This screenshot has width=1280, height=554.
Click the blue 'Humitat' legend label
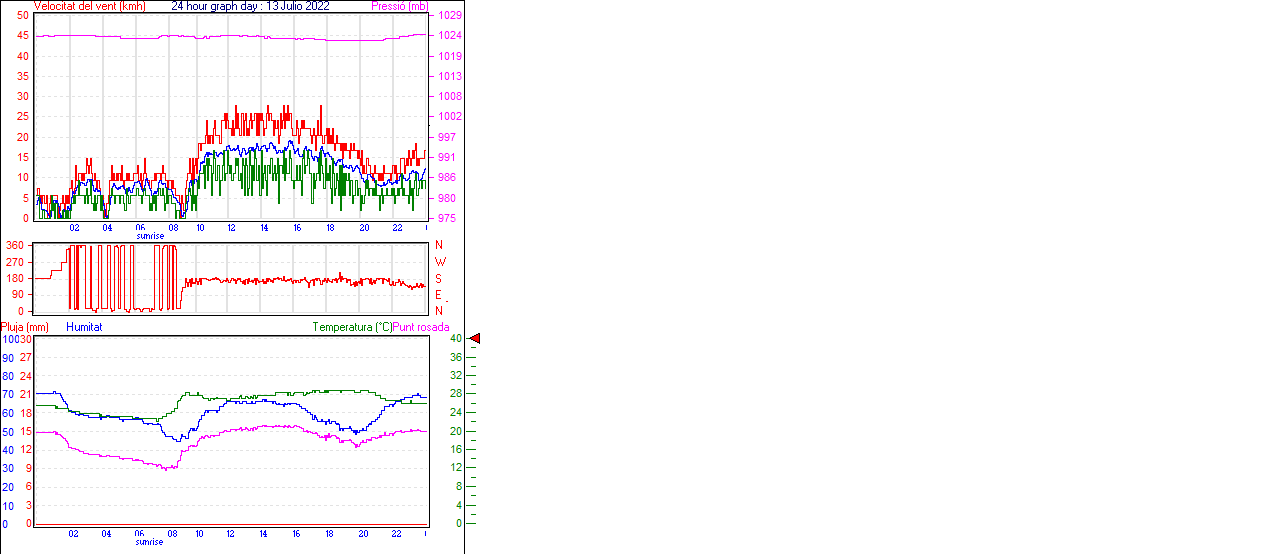[x=84, y=327]
